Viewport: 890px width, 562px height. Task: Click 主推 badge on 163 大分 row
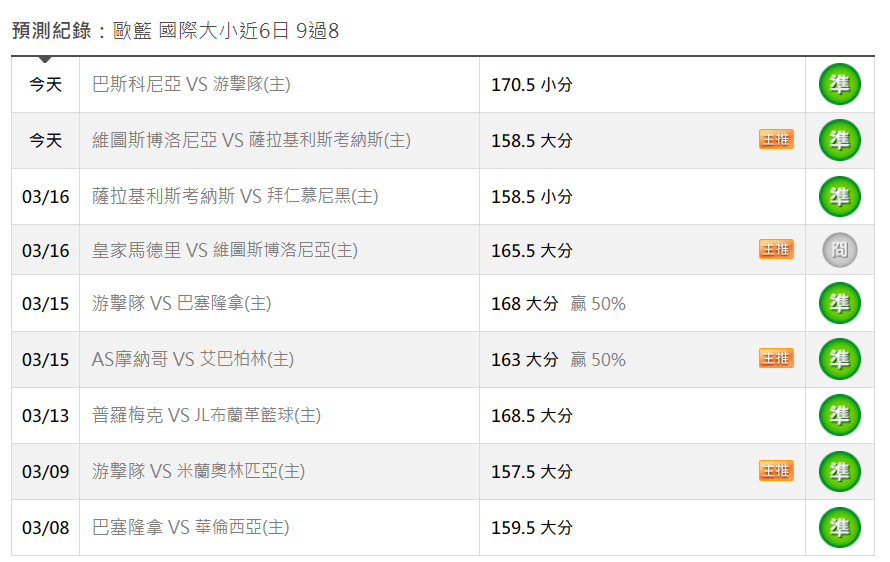click(x=776, y=359)
